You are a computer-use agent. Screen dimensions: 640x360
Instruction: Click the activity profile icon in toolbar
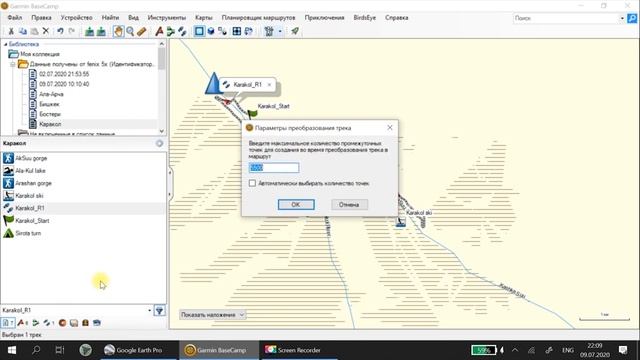tap(269, 31)
